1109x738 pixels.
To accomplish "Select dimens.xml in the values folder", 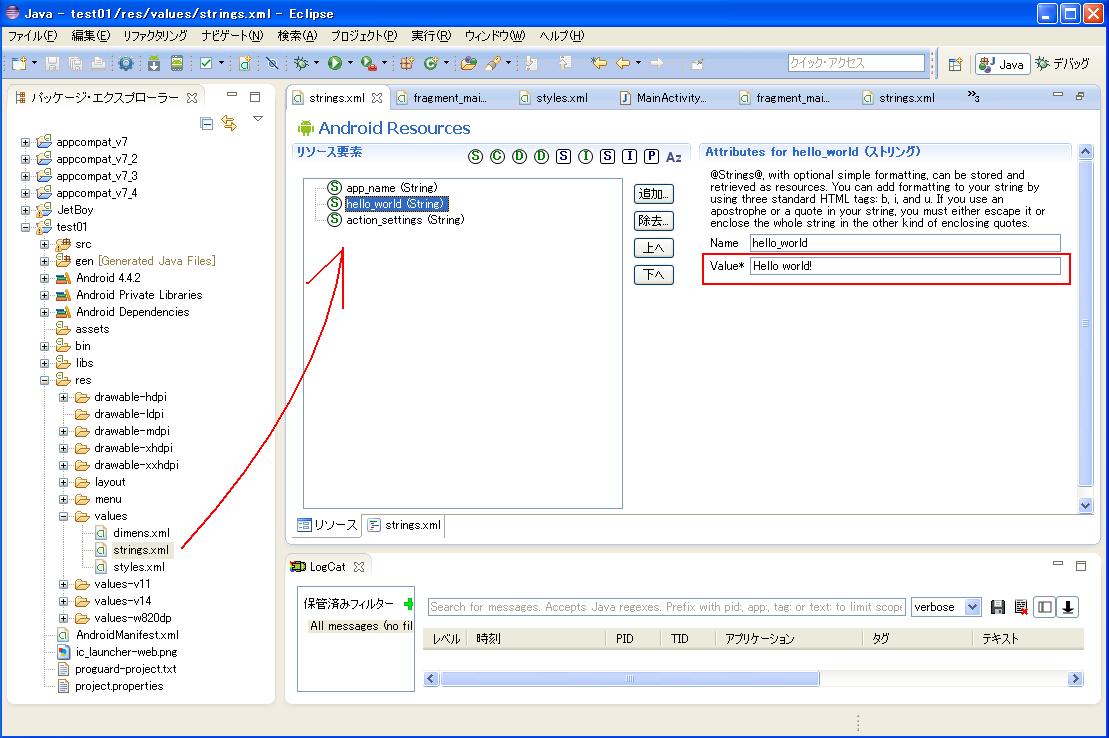I will [141, 533].
